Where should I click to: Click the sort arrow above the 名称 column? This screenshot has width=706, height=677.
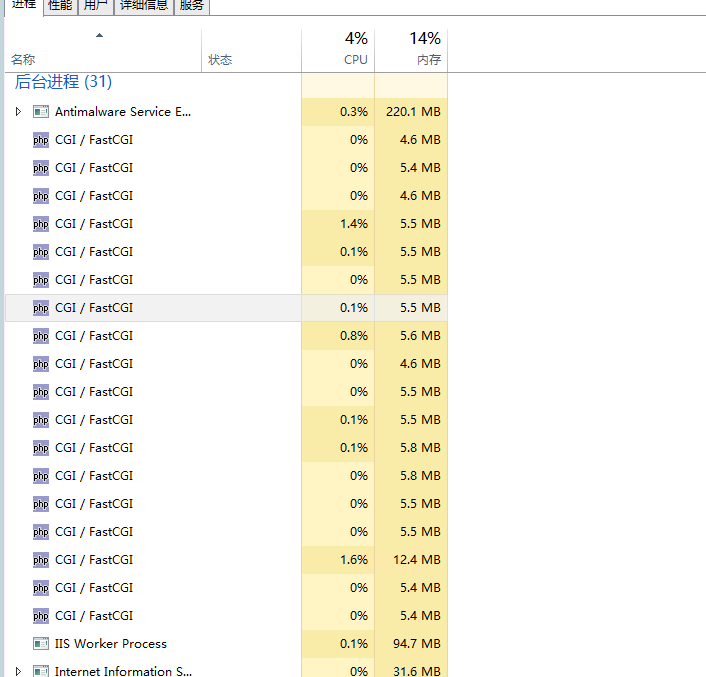[x=99, y=36]
